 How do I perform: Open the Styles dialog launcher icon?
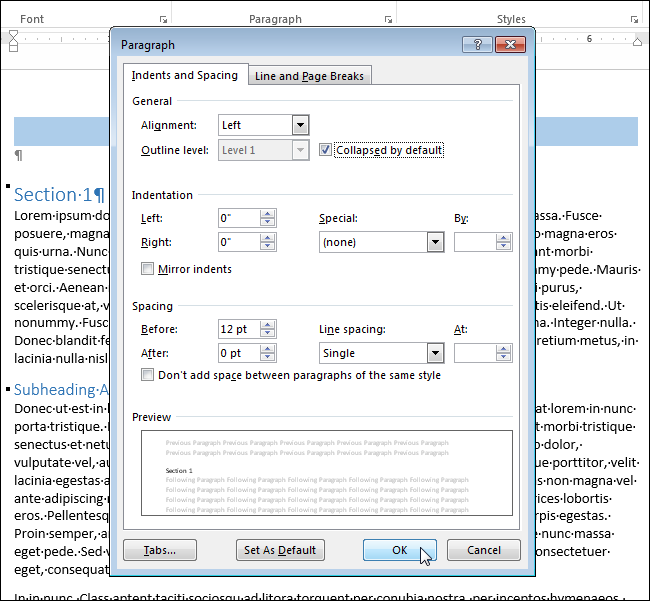[634, 19]
